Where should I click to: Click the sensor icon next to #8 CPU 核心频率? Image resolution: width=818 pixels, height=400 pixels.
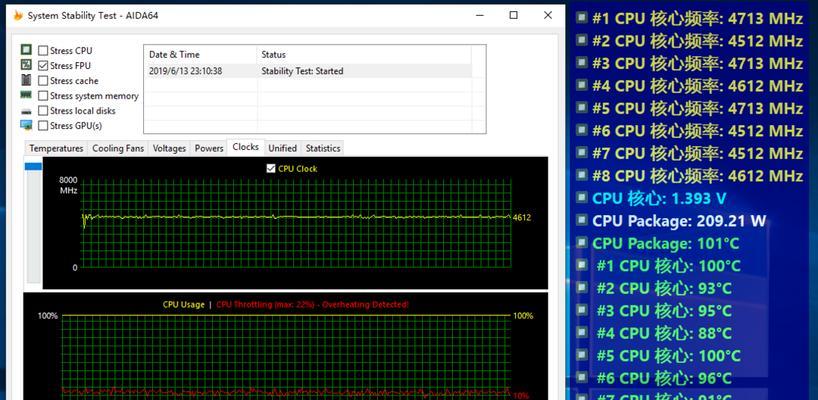tap(582, 175)
